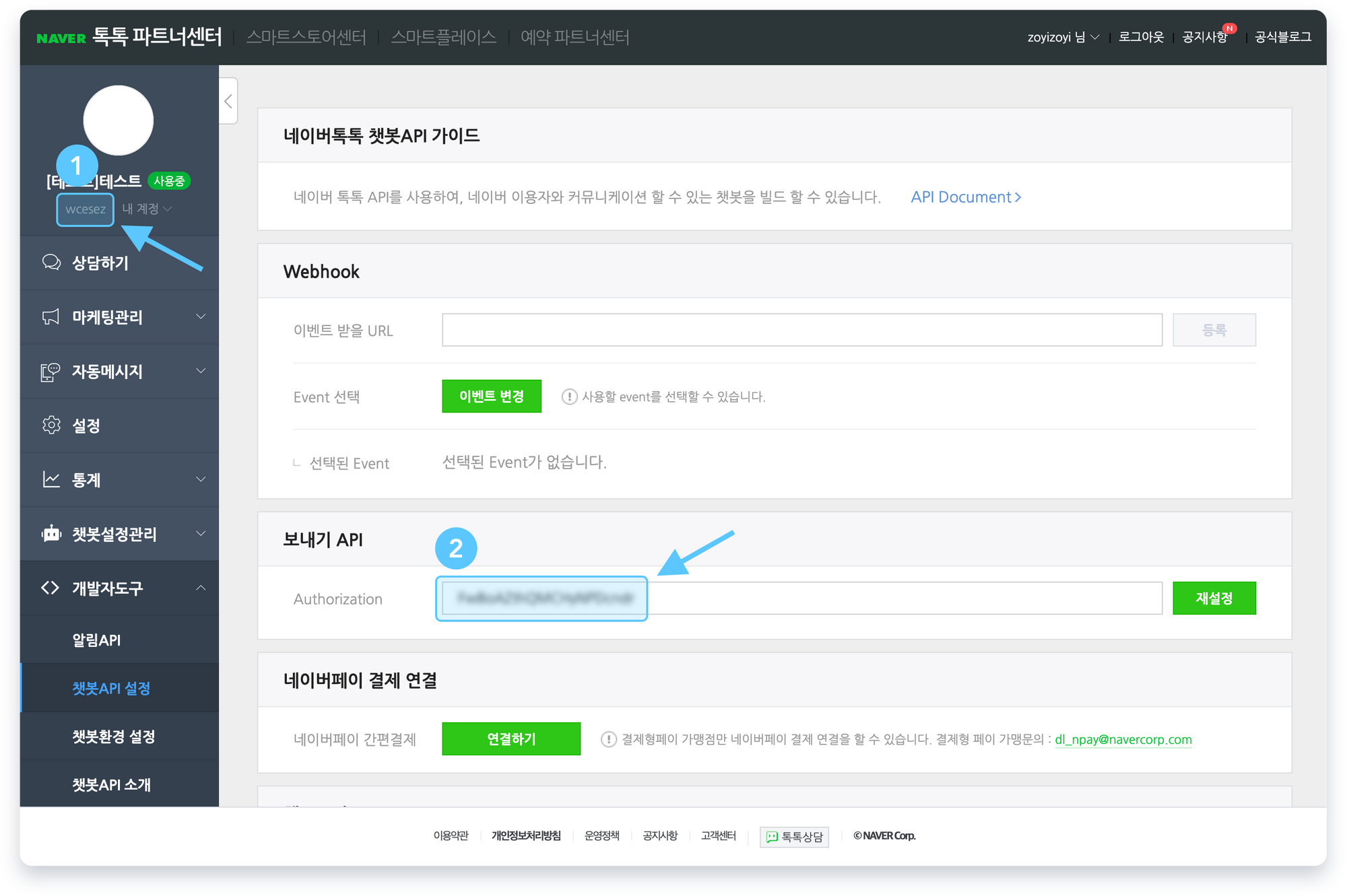Select the 알림API menu item

[x=96, y=640]
